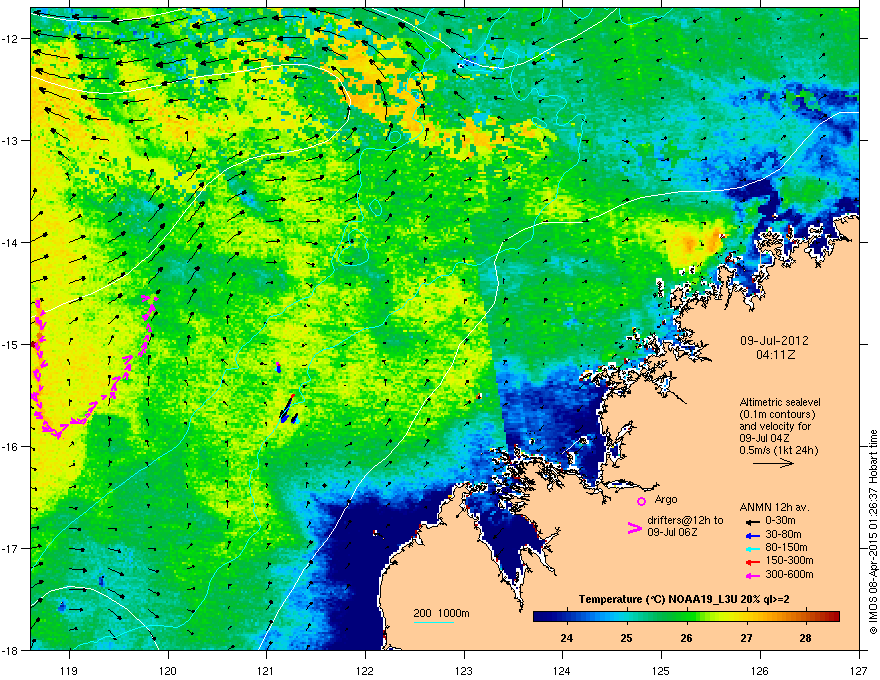Screen dimensions: 880x680
Task: Click latitude axis label -14
Action: pos(11,242)
